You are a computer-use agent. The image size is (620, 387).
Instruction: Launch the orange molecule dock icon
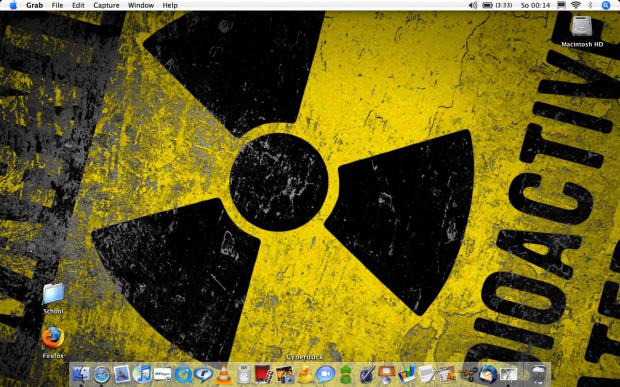pyautogui.click(x=468, y=374)
